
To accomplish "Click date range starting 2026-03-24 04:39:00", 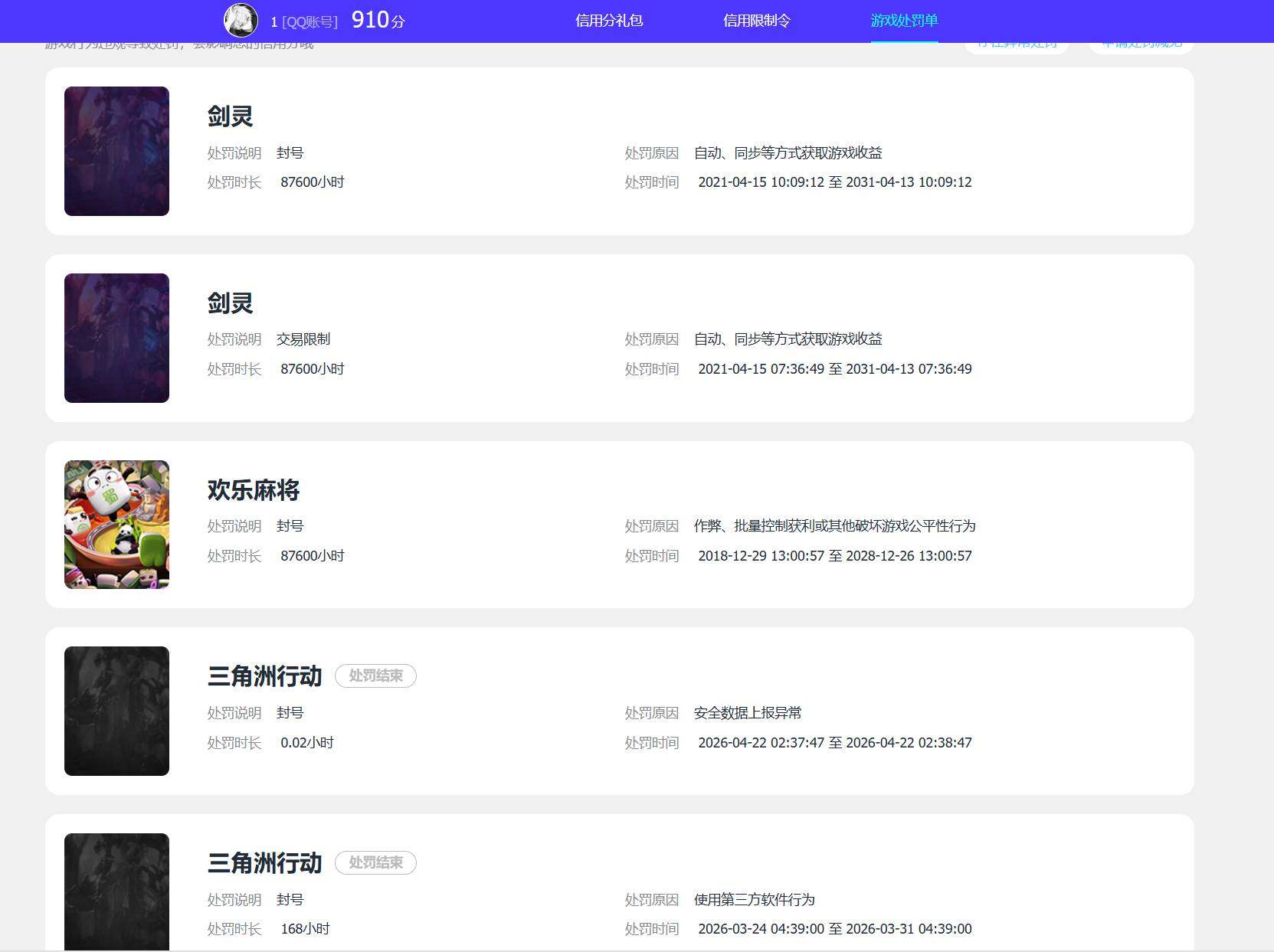I will [835, 929].
